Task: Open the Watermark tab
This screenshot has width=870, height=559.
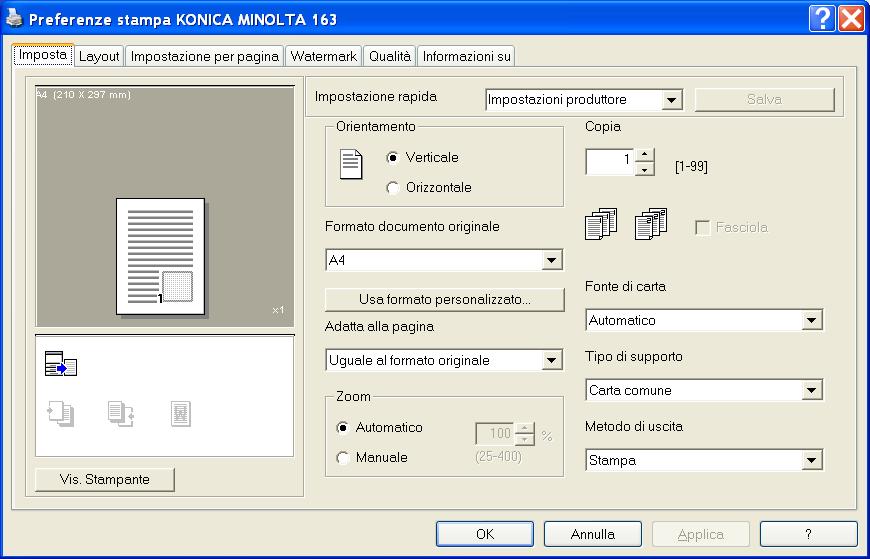Action: point(323,56)
